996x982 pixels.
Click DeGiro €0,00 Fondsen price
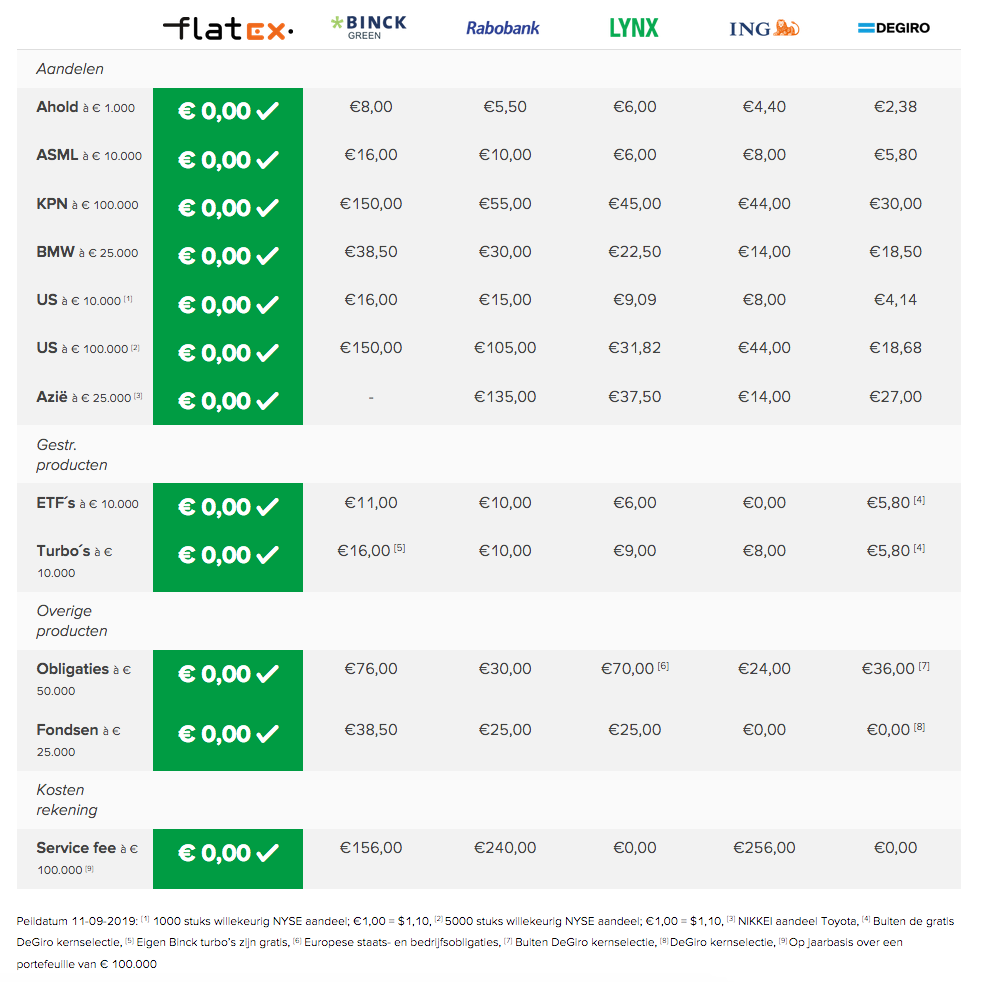click(889, 730)
